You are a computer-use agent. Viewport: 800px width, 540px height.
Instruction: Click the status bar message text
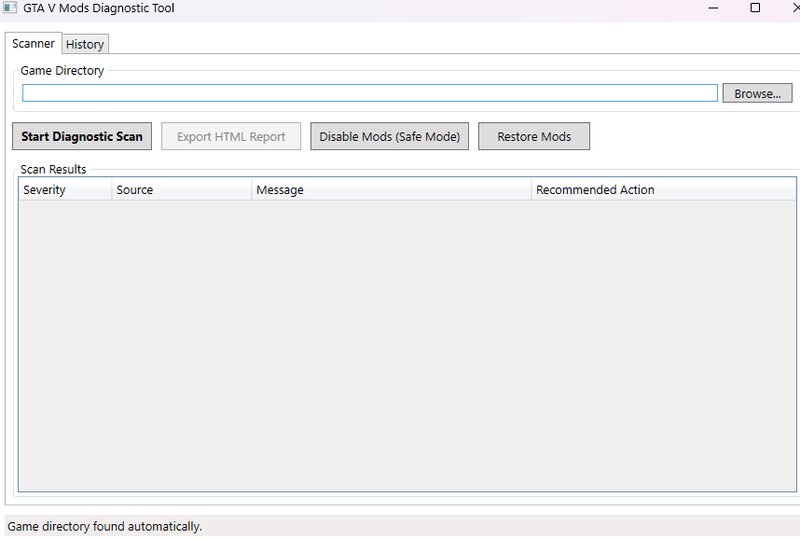[x=105, y=526]
